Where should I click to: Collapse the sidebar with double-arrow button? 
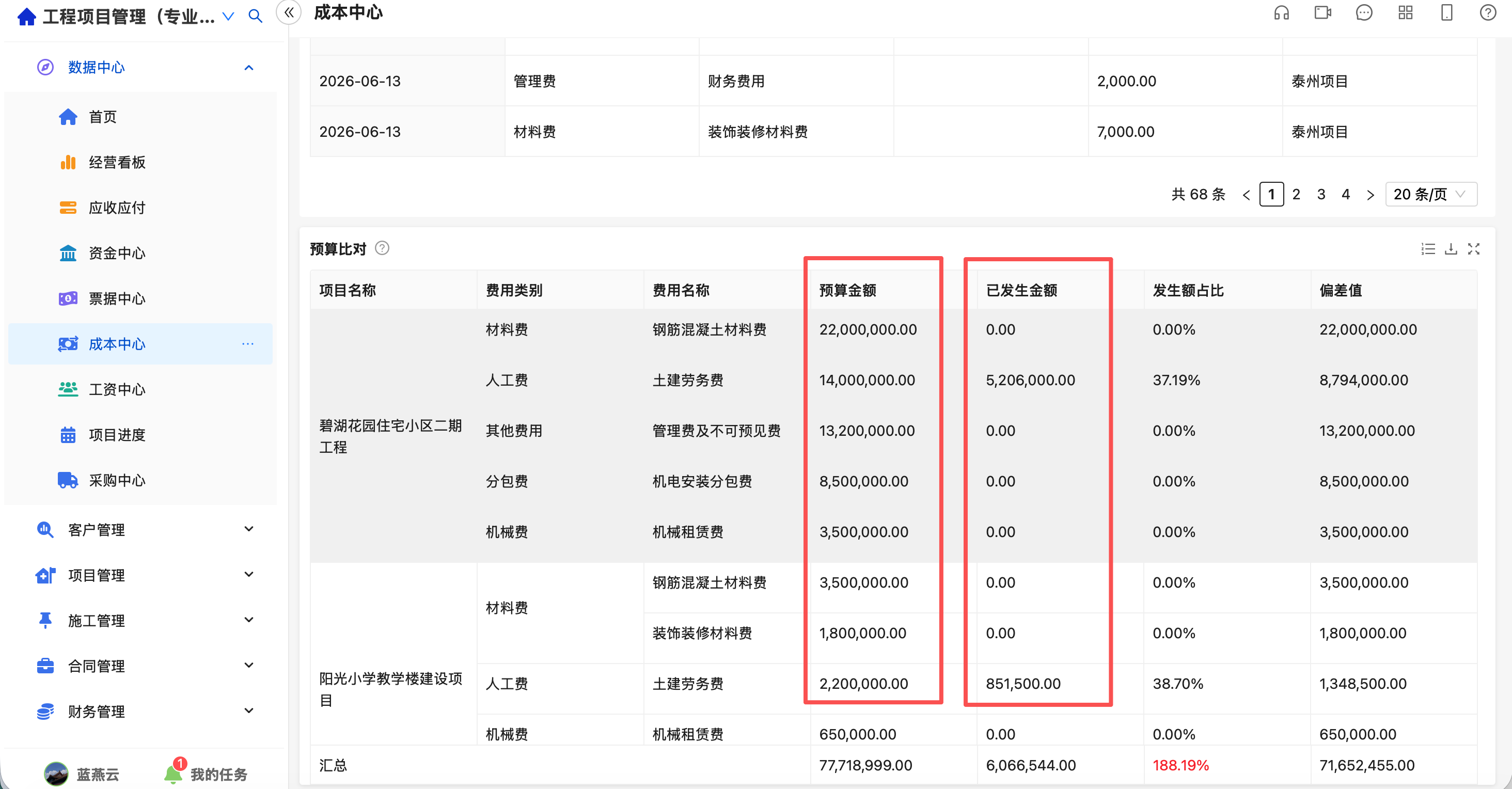point(289,12)
